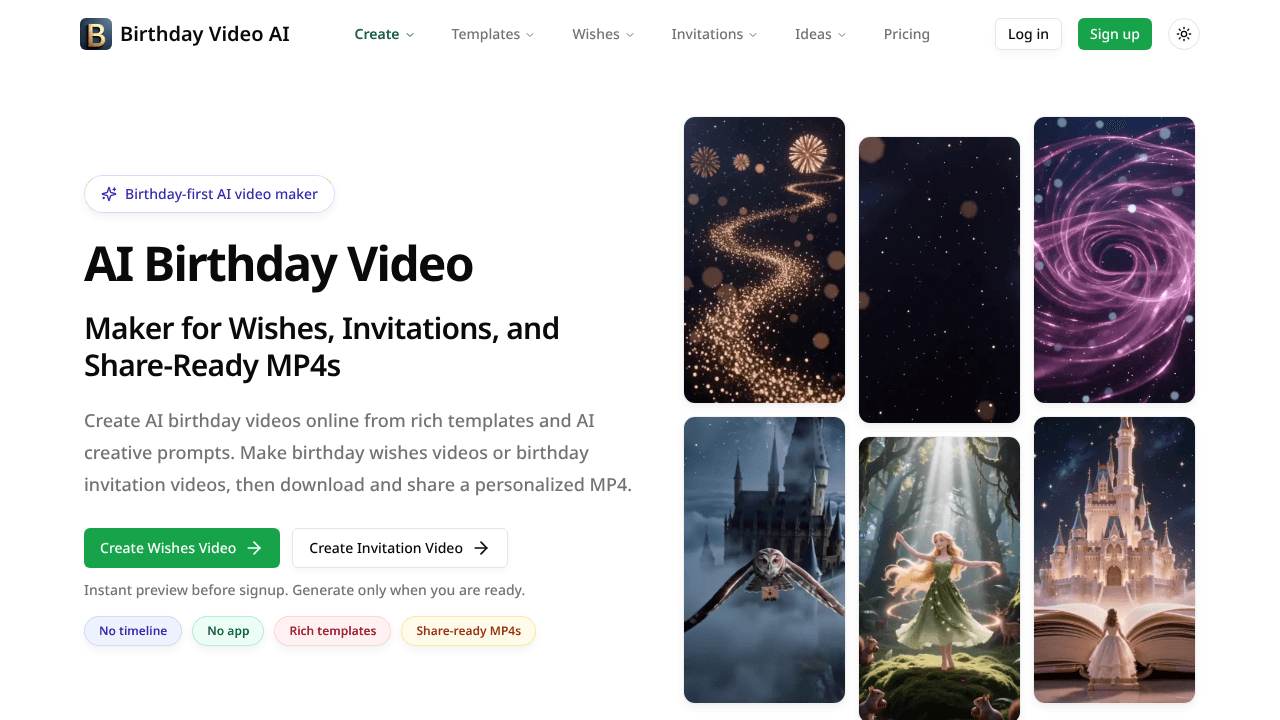Viewport: 1280px width, 720px height.
Task: Open the Ideas menu label
Action: (x=813, y=34)
